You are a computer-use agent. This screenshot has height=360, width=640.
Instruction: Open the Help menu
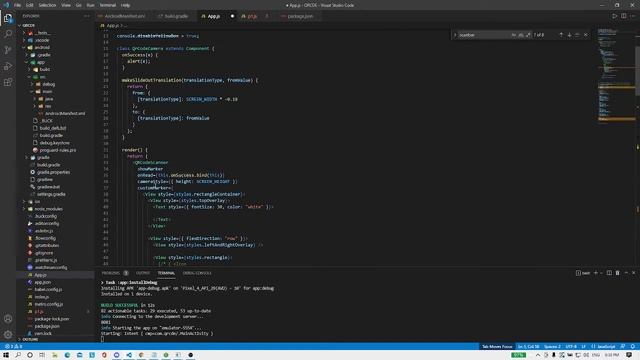pyautogui.click(x=125, y=5)
